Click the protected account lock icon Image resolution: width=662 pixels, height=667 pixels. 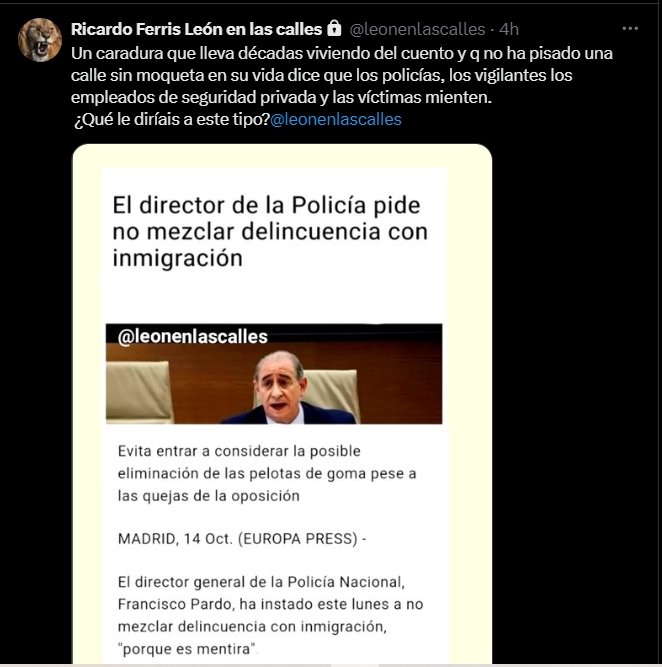tap(334, 29)
